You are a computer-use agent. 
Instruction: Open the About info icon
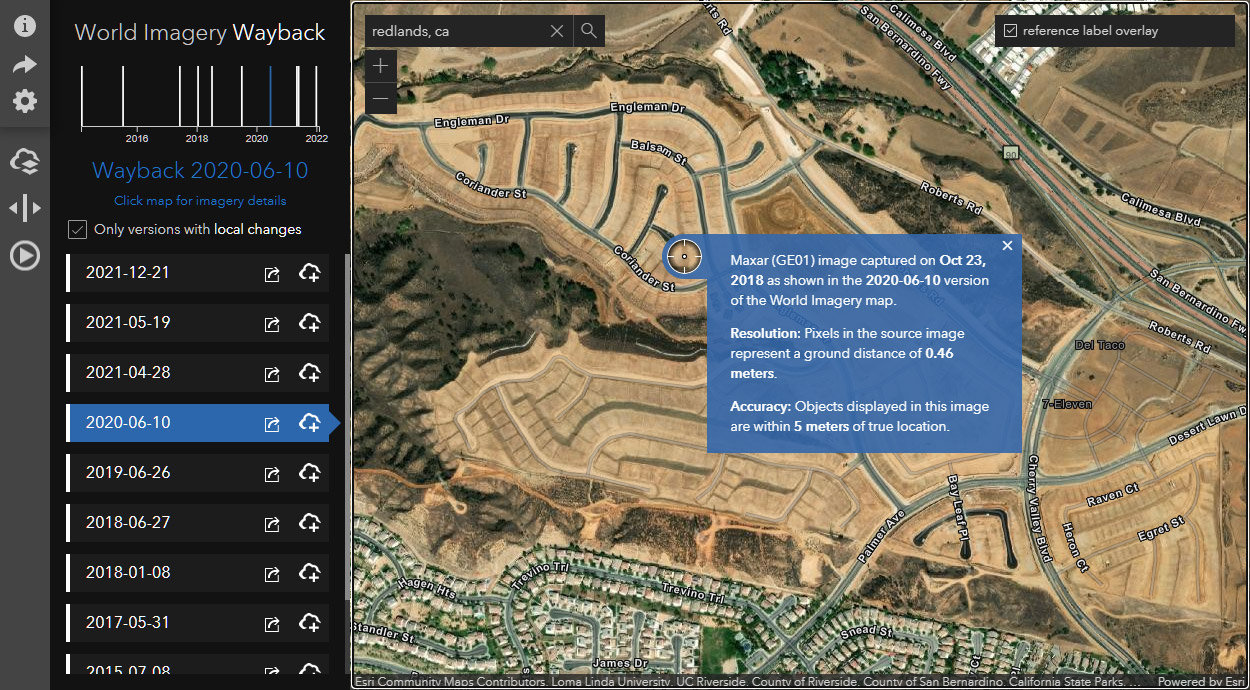pos(24,27)
